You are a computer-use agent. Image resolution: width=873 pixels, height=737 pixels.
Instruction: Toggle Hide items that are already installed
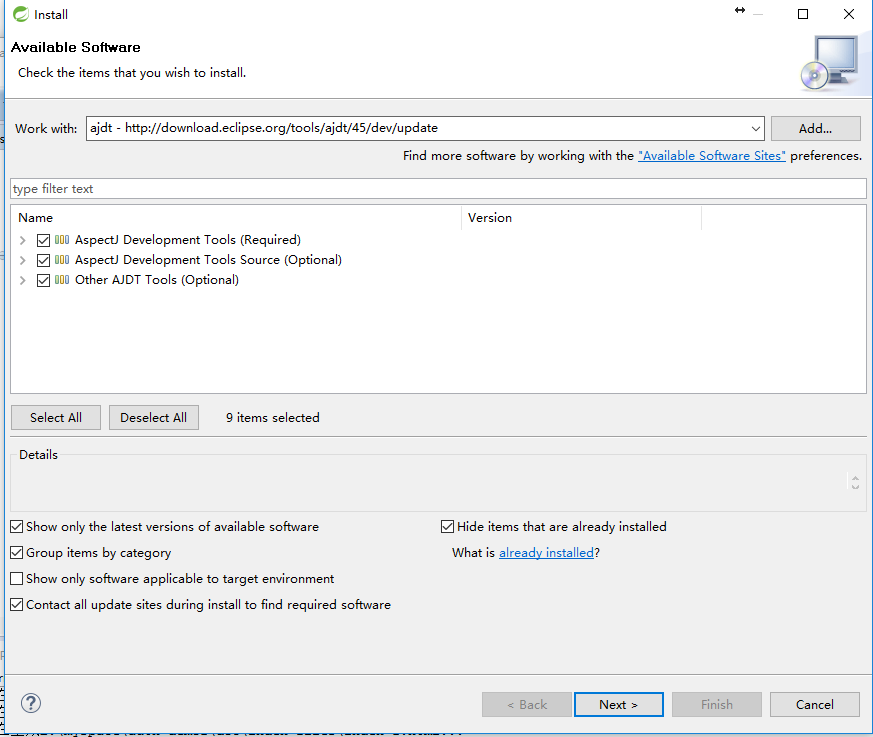[447, 527]
